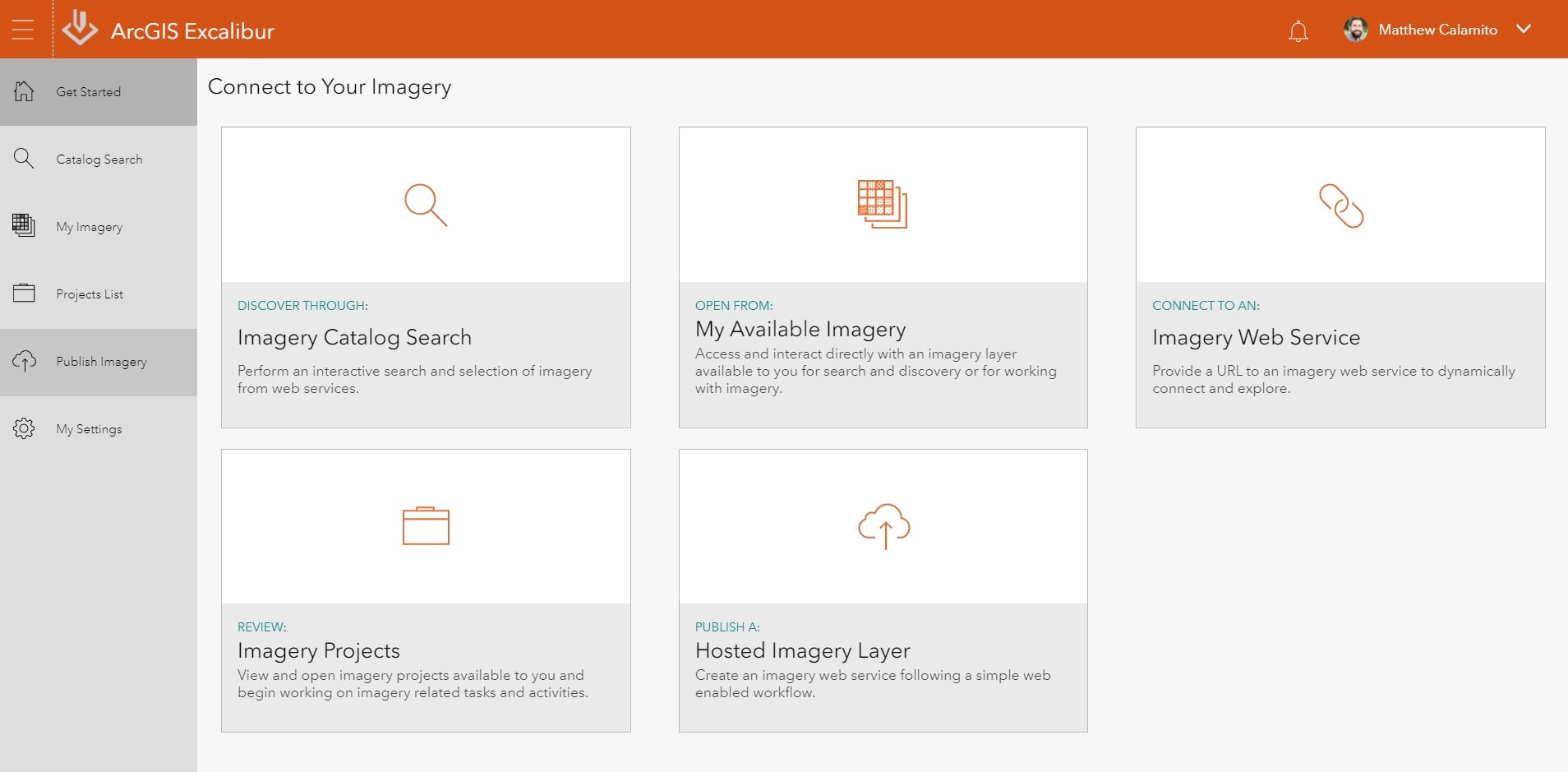The image size is (1568, 772).
Task: Open the My Available Imagery card
Action: pos(882,276)
